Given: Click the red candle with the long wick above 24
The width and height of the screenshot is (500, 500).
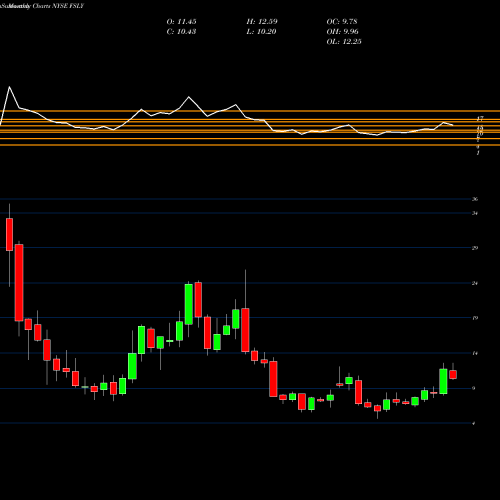Looking at the screenshot, I should 245,330.
